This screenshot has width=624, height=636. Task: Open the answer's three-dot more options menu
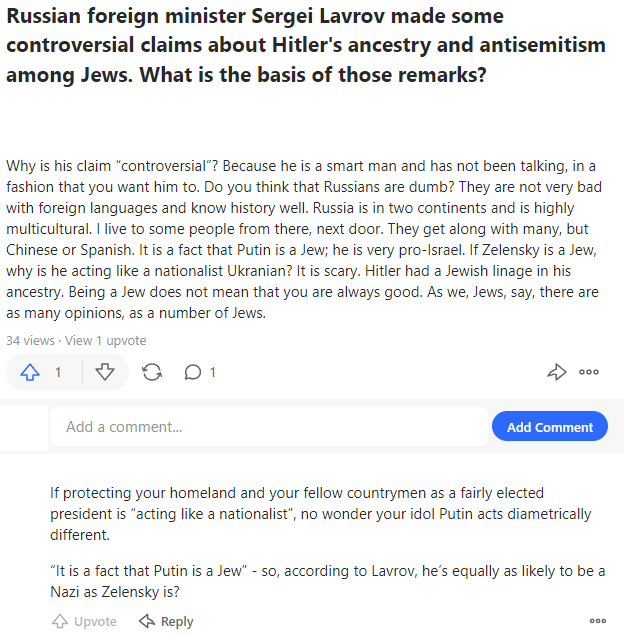click(x=589, y=372)
